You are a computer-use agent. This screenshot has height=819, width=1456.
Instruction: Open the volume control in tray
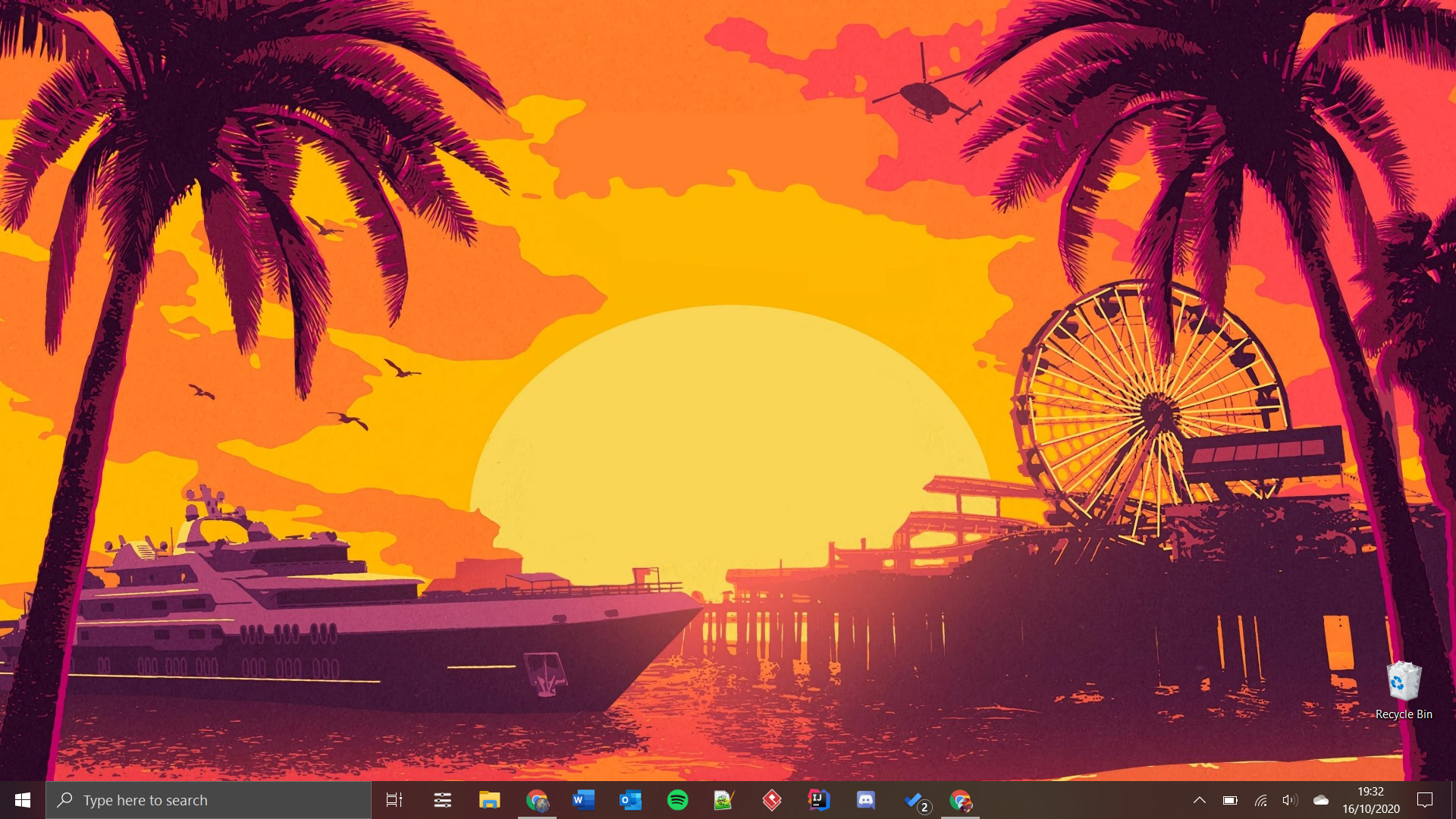(x=1290, y=800)
